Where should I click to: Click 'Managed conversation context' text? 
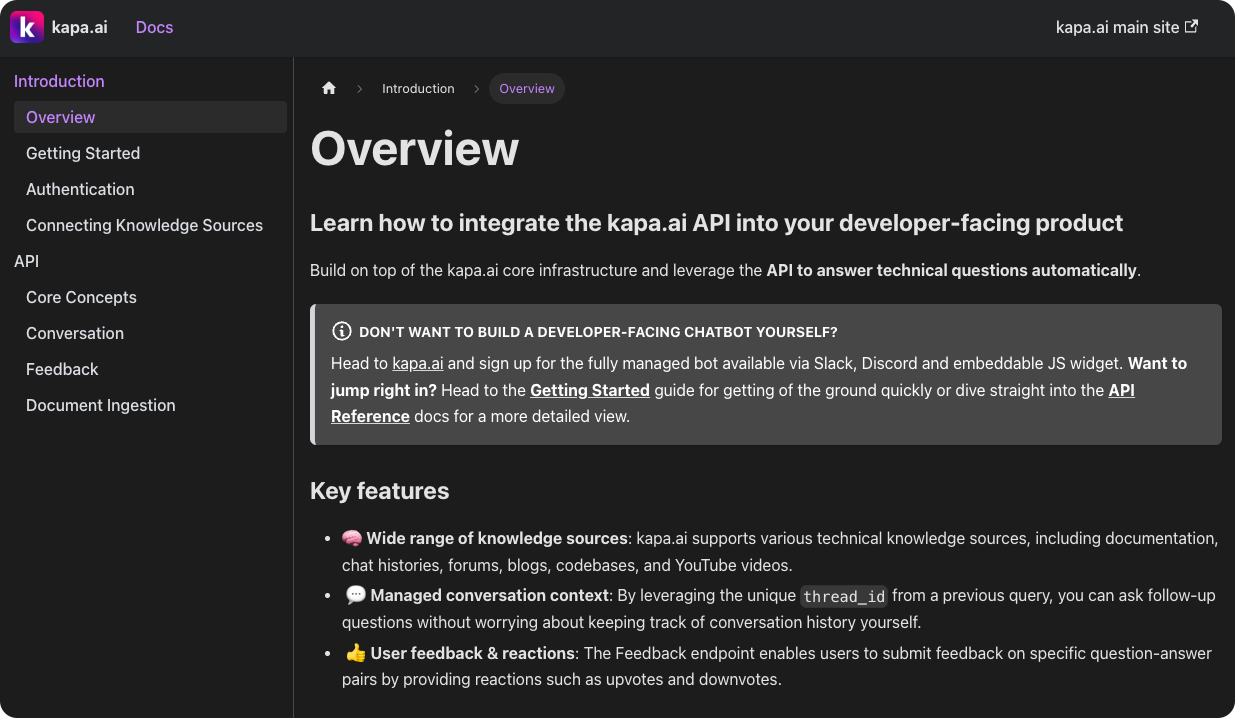(490, 595)
